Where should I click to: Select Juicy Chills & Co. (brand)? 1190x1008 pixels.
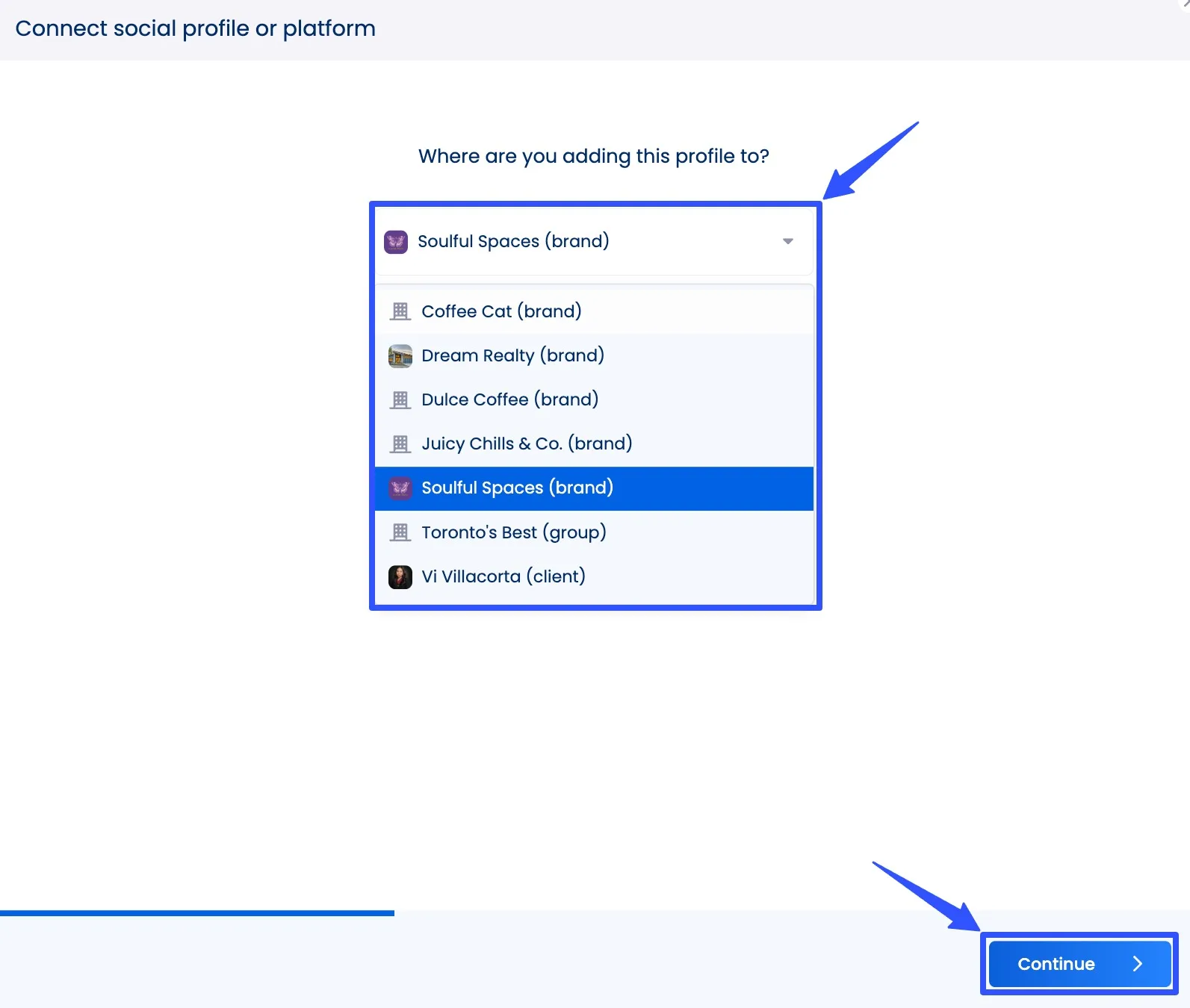click(x=527, y=444)
